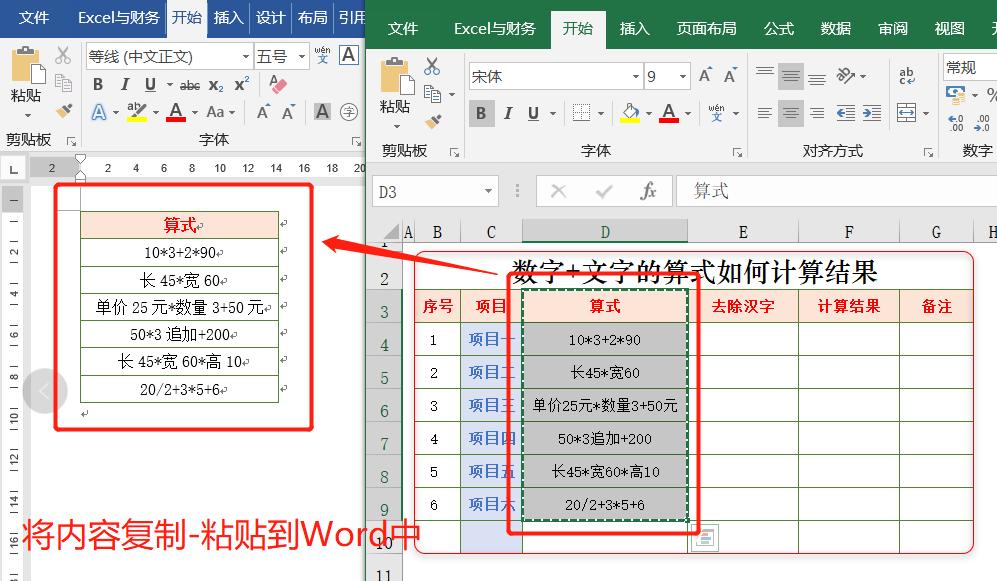This screenshot has height=581, width=997.
Task: Open the 公式 ribbon tab
Action: click(778, 29)
